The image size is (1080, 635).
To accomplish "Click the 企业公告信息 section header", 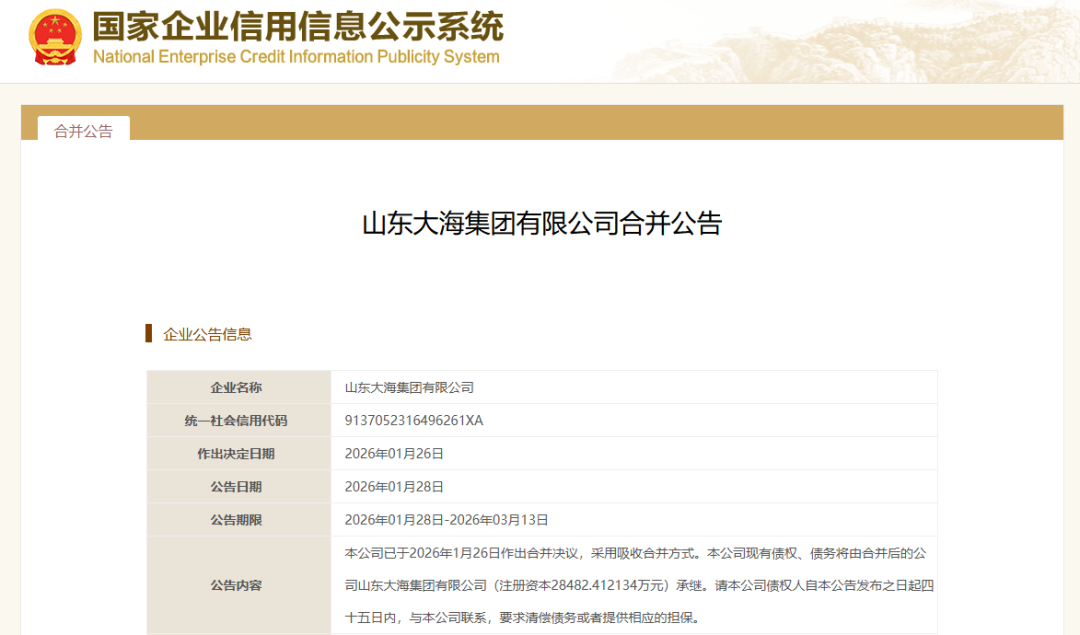I will click(208, 334).
